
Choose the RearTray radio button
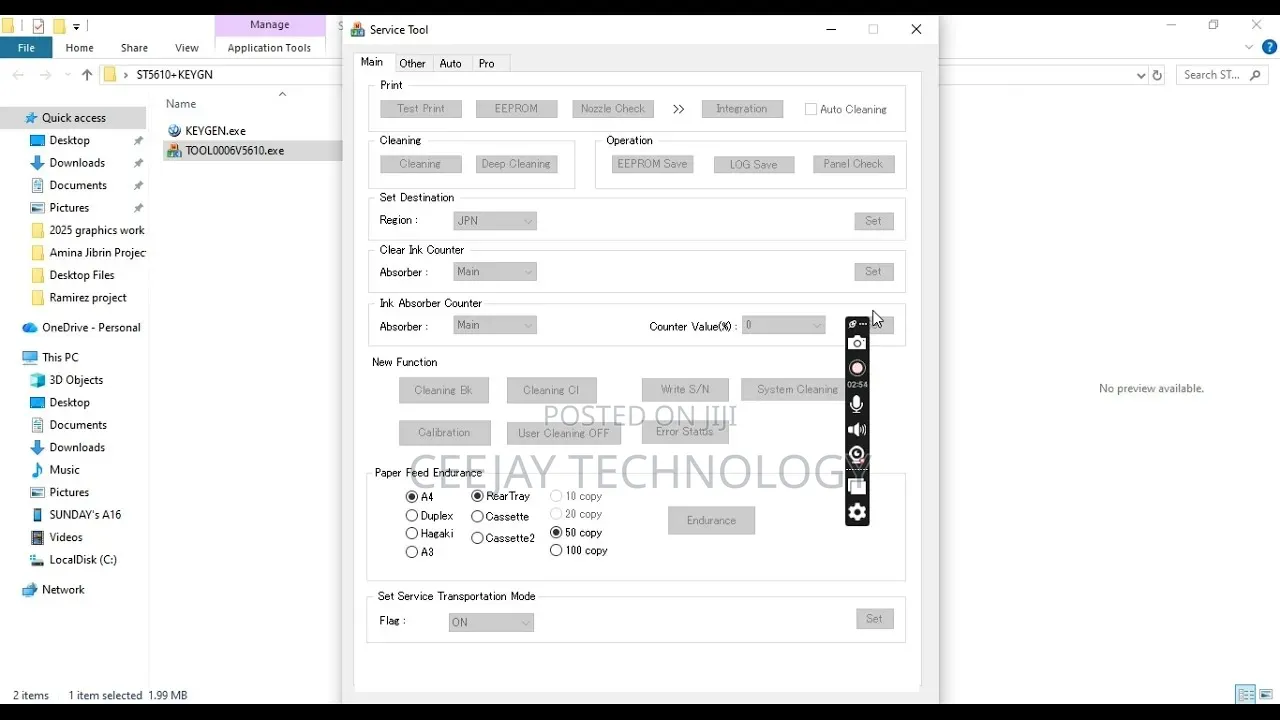[x=478, y=496]
